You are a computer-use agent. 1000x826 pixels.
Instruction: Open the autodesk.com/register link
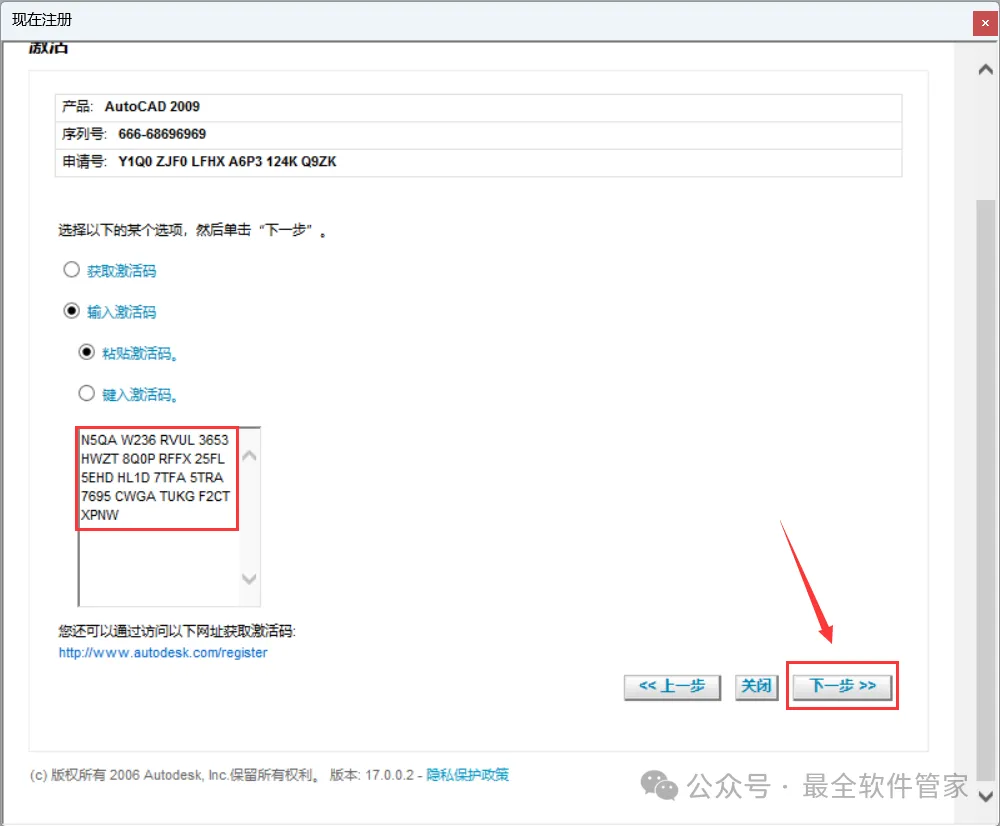pos(163,653)
